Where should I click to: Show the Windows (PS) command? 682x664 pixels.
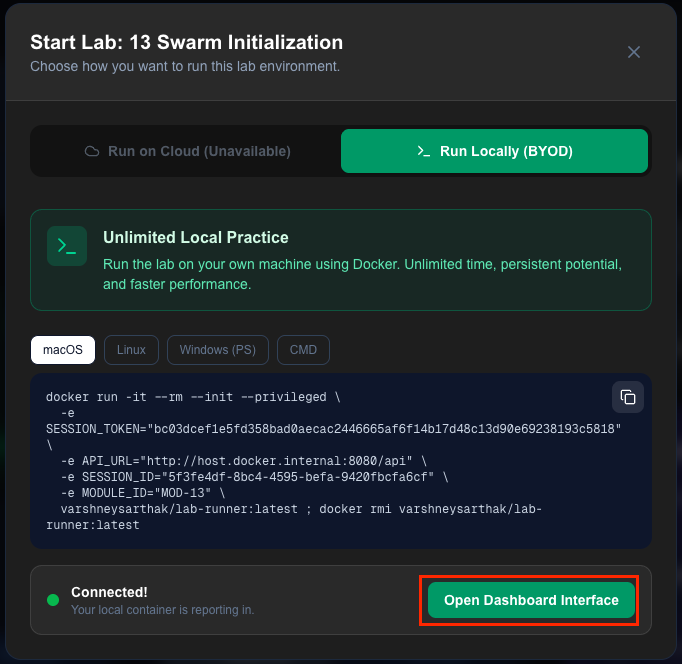(217, 350)
